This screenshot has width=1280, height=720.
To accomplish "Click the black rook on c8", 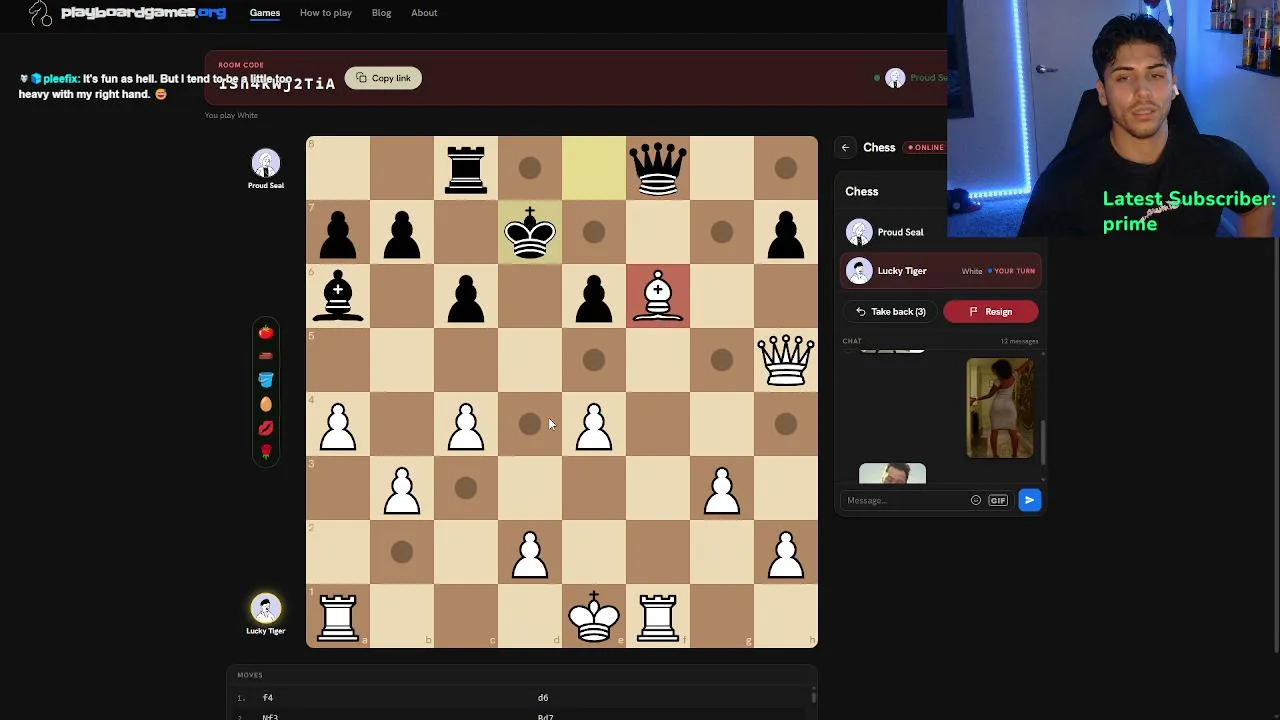I will (x=466, y=168).
